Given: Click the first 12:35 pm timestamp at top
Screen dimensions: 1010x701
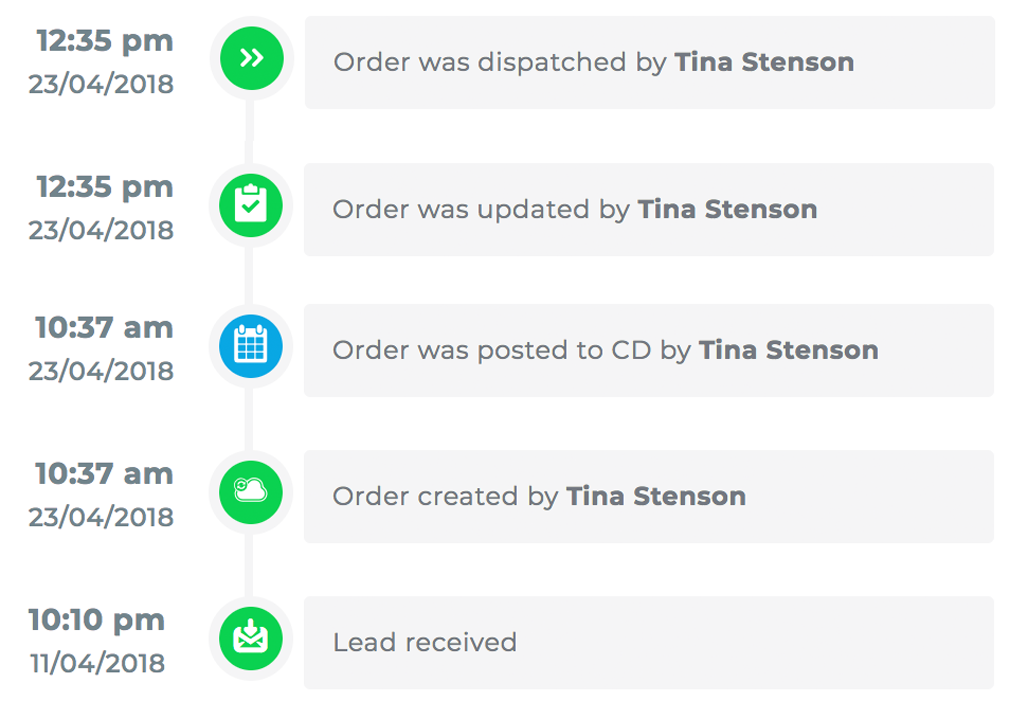Looking at the screenshot, I should [104, 41].
